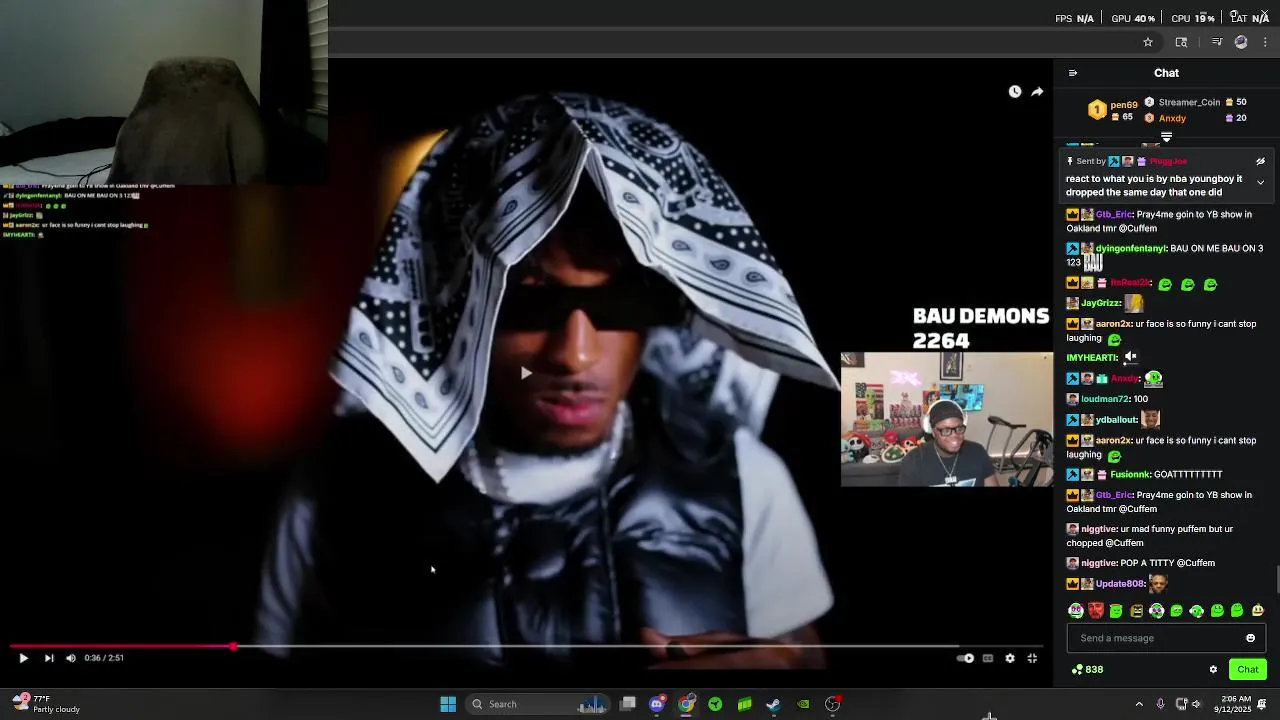Switch to Chrome on taskbar
The width and height of the screenshot is (1280, 720).
686,704
